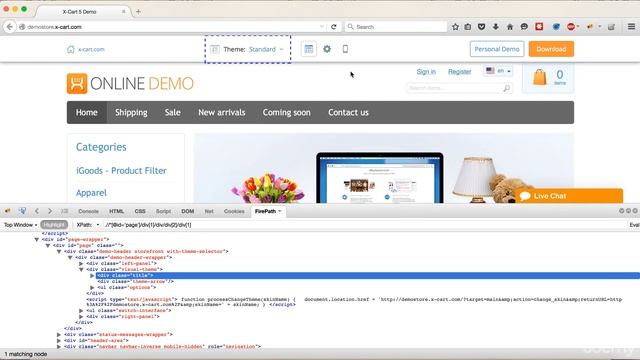Open the Firefox hamburger menu
This screenshot has width=640, height=360.
point(631,27)
